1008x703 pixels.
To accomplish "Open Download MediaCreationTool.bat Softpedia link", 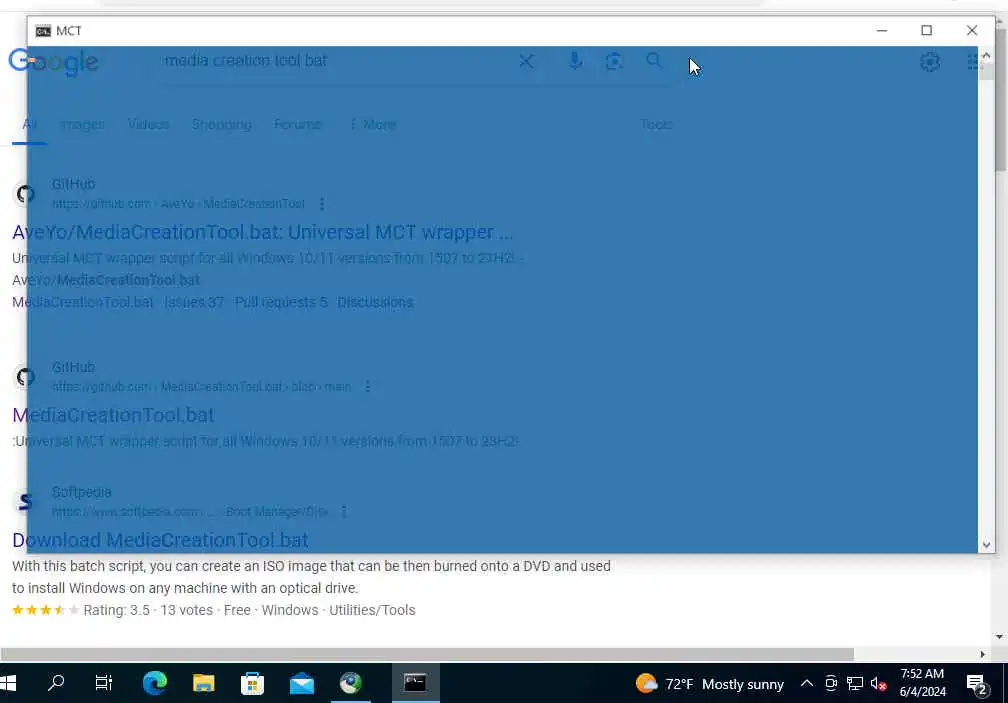I will pos(160,540).
